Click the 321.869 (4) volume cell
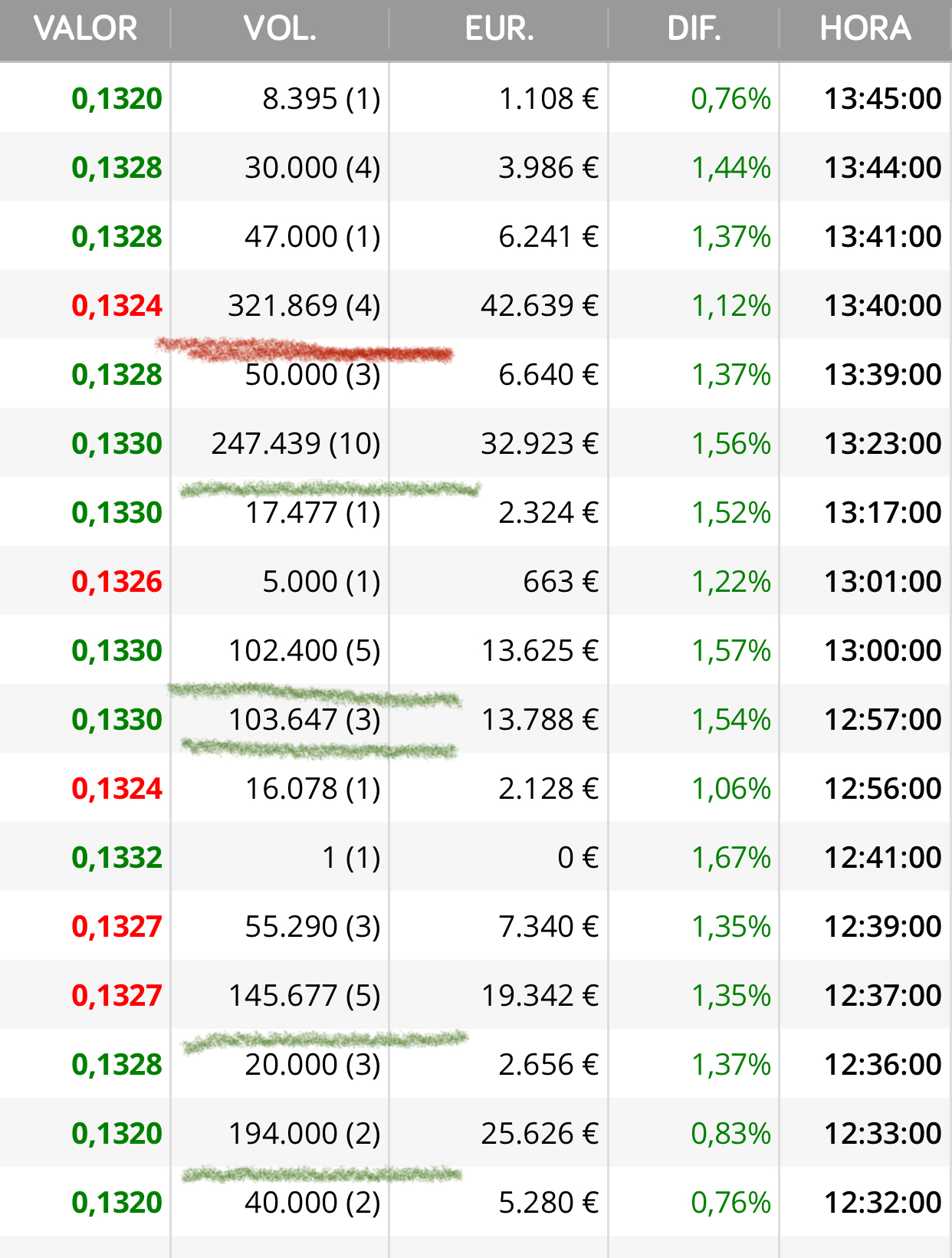The height and width of the screenshot is (1258, 952). click(304, 306)
